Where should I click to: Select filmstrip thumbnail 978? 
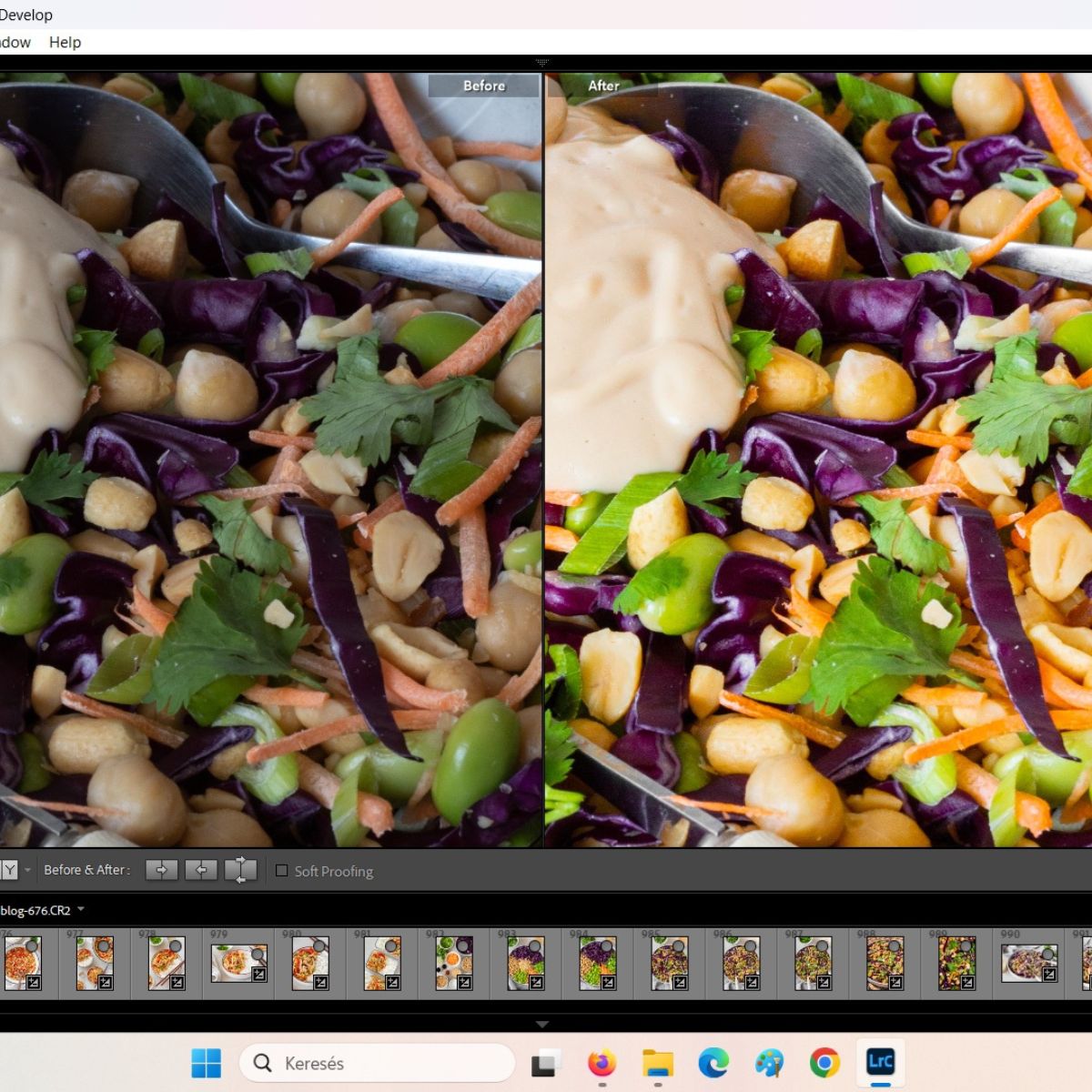point(167,963)
